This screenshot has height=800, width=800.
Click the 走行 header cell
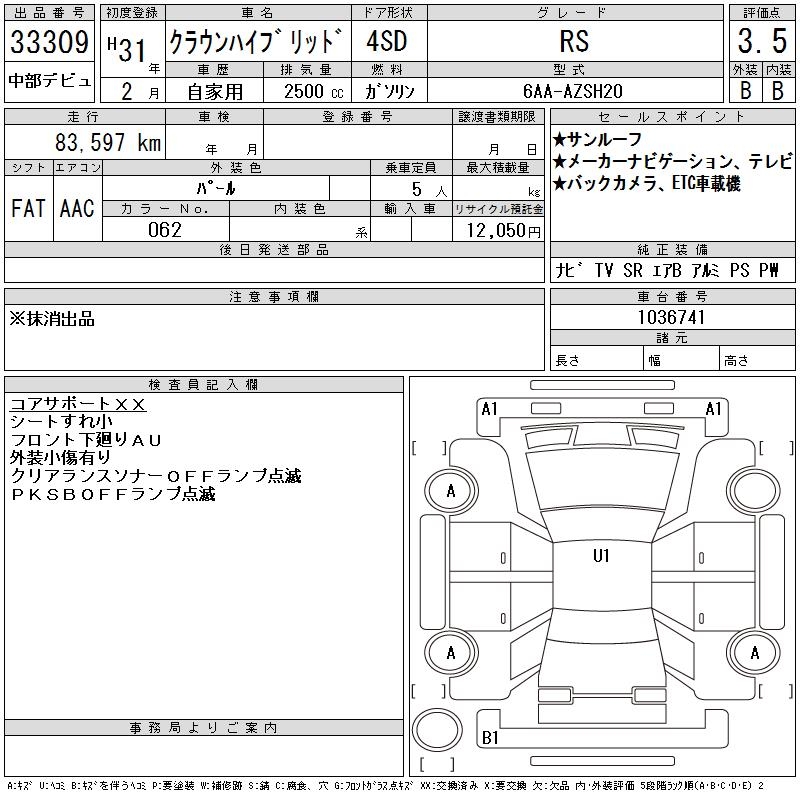[x=85, y=117]
